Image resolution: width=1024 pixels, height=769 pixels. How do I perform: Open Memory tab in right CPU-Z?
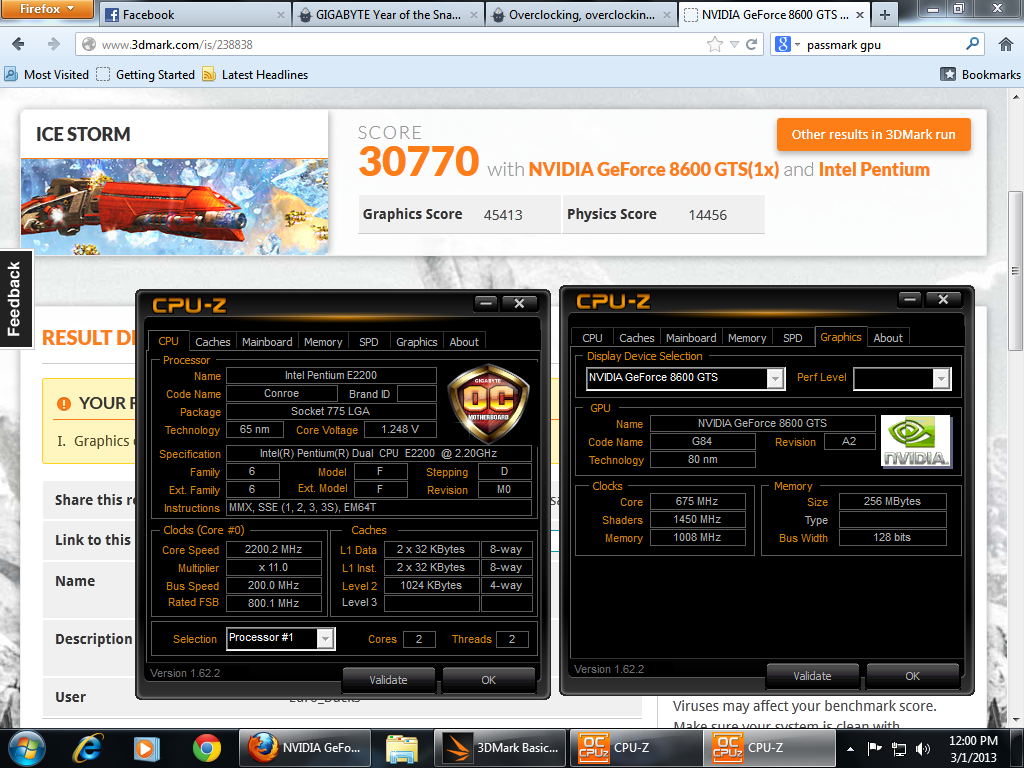click(746, 338)
